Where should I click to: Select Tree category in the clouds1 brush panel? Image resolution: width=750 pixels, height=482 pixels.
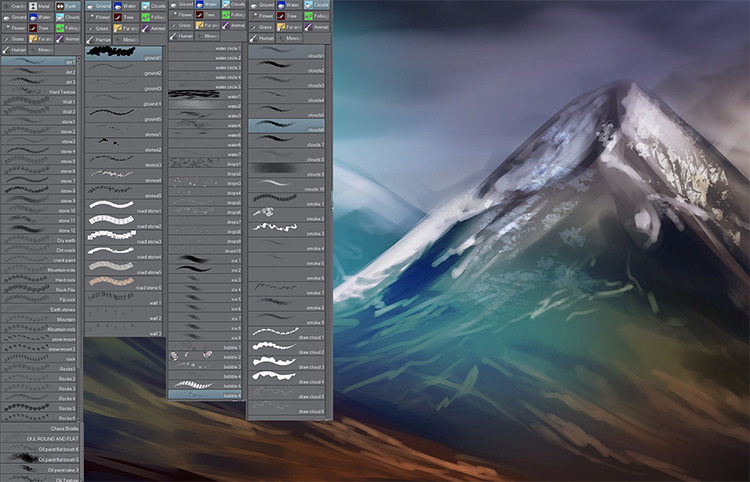[289, 16]
